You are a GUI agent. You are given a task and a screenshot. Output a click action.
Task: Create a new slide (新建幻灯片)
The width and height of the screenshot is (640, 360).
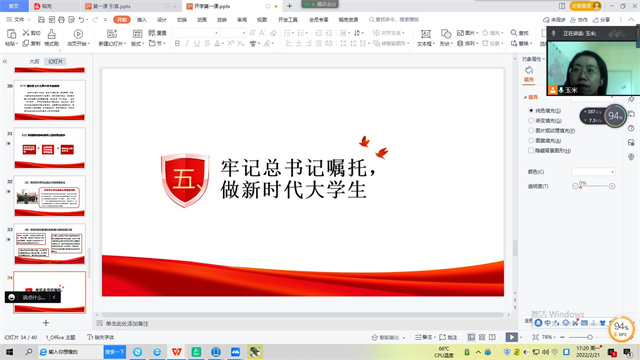pyautogui.click(x=111, y=38)
